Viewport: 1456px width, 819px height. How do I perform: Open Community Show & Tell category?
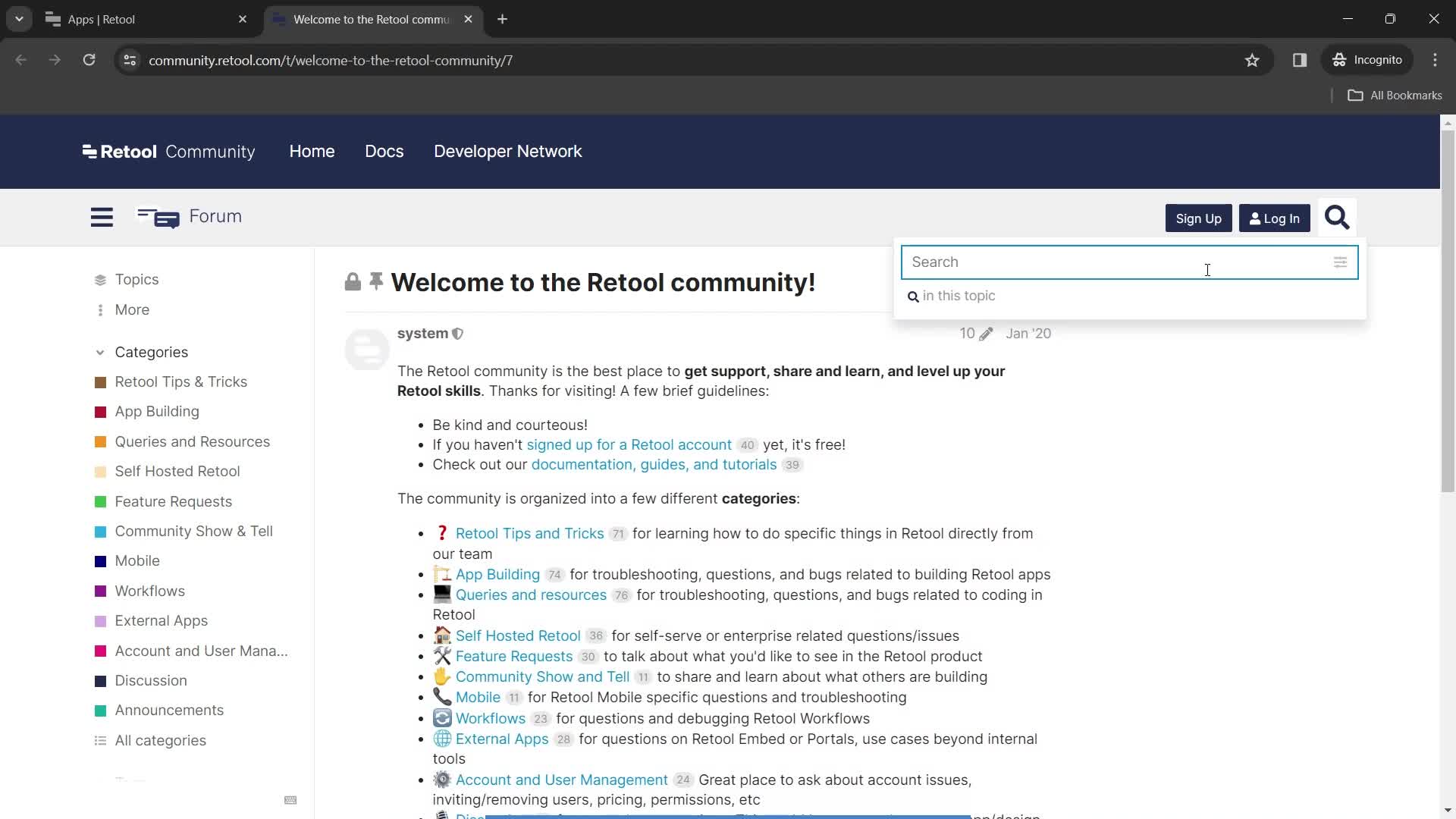click(193, 532)
